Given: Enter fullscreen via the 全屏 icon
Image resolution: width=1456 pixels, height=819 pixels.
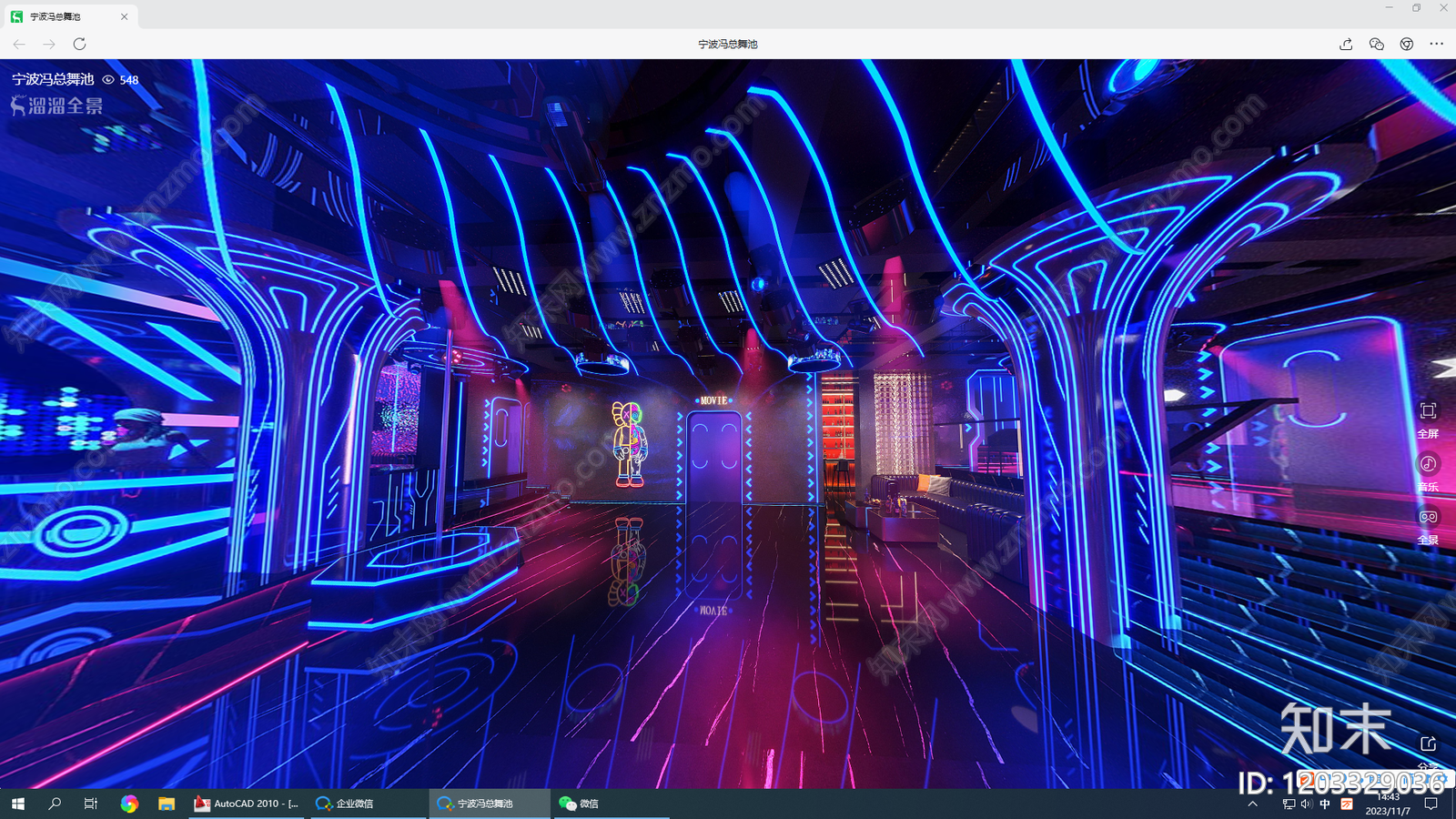Looking at the screenshot, I should coord(1428,411).
